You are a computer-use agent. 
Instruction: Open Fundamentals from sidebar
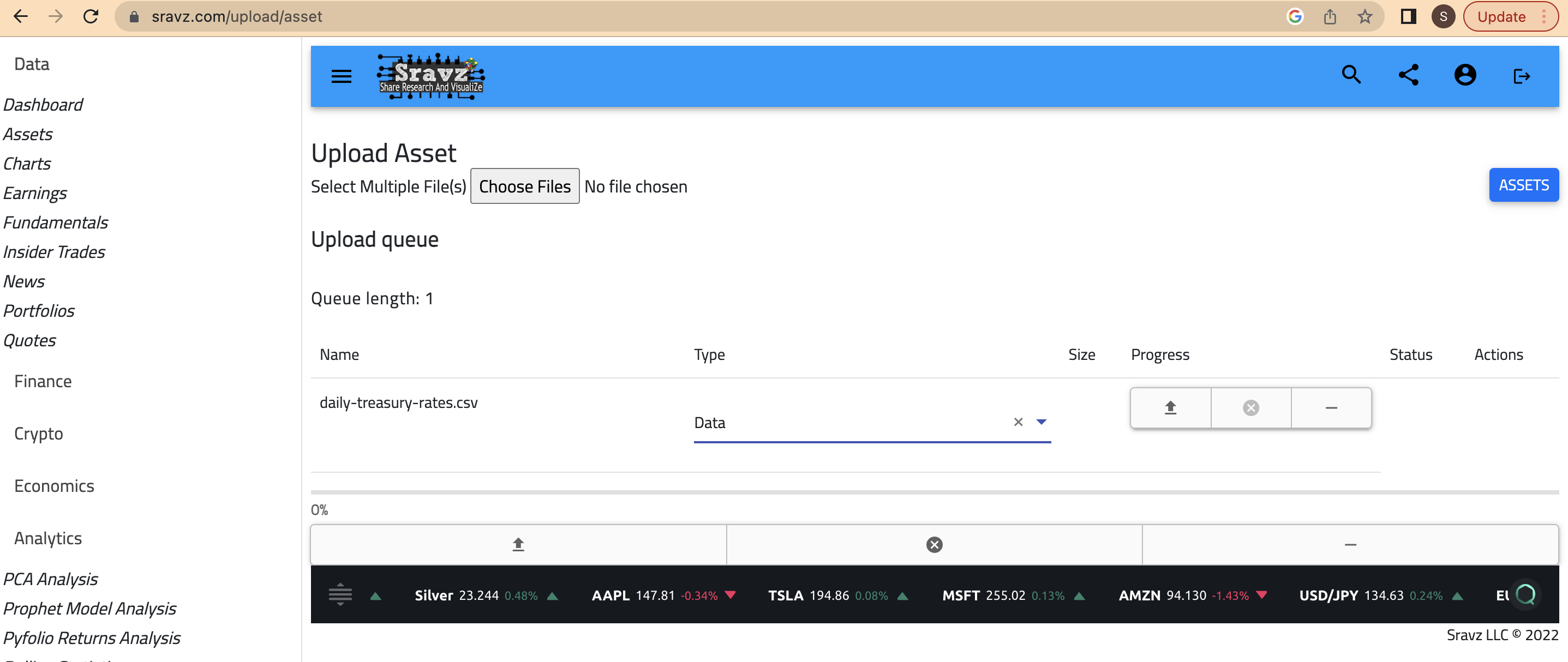click(x=56, y=222)
